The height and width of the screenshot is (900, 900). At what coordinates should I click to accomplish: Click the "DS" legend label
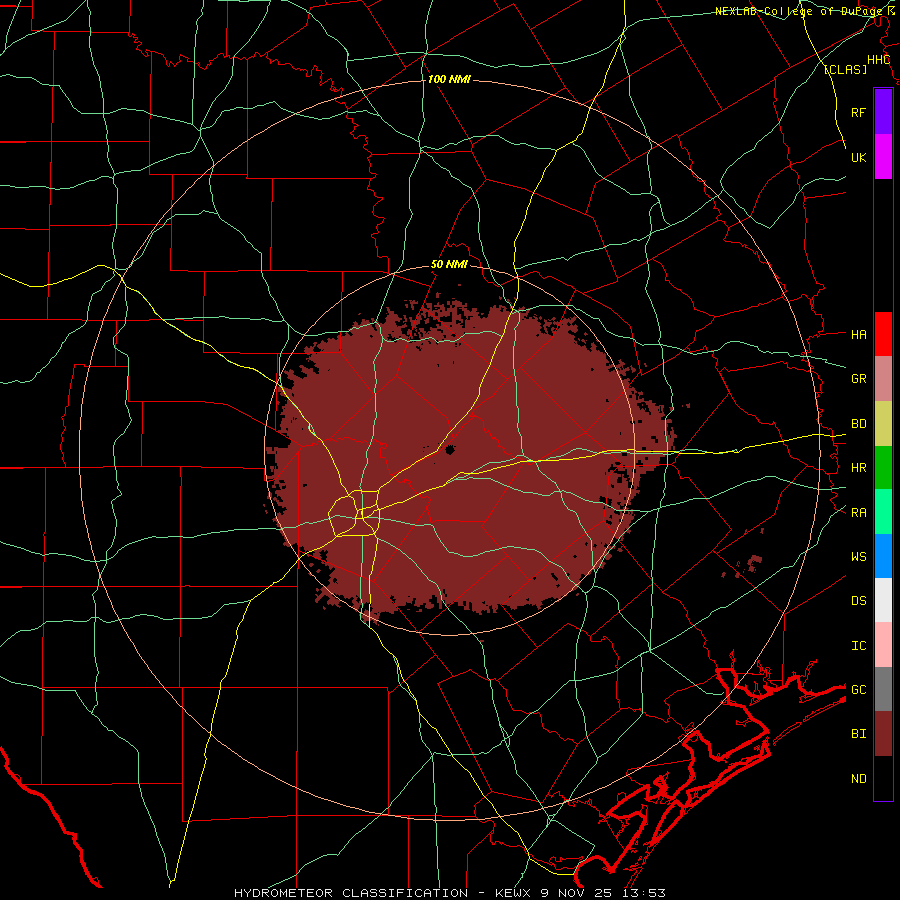[x=859, y=600]
